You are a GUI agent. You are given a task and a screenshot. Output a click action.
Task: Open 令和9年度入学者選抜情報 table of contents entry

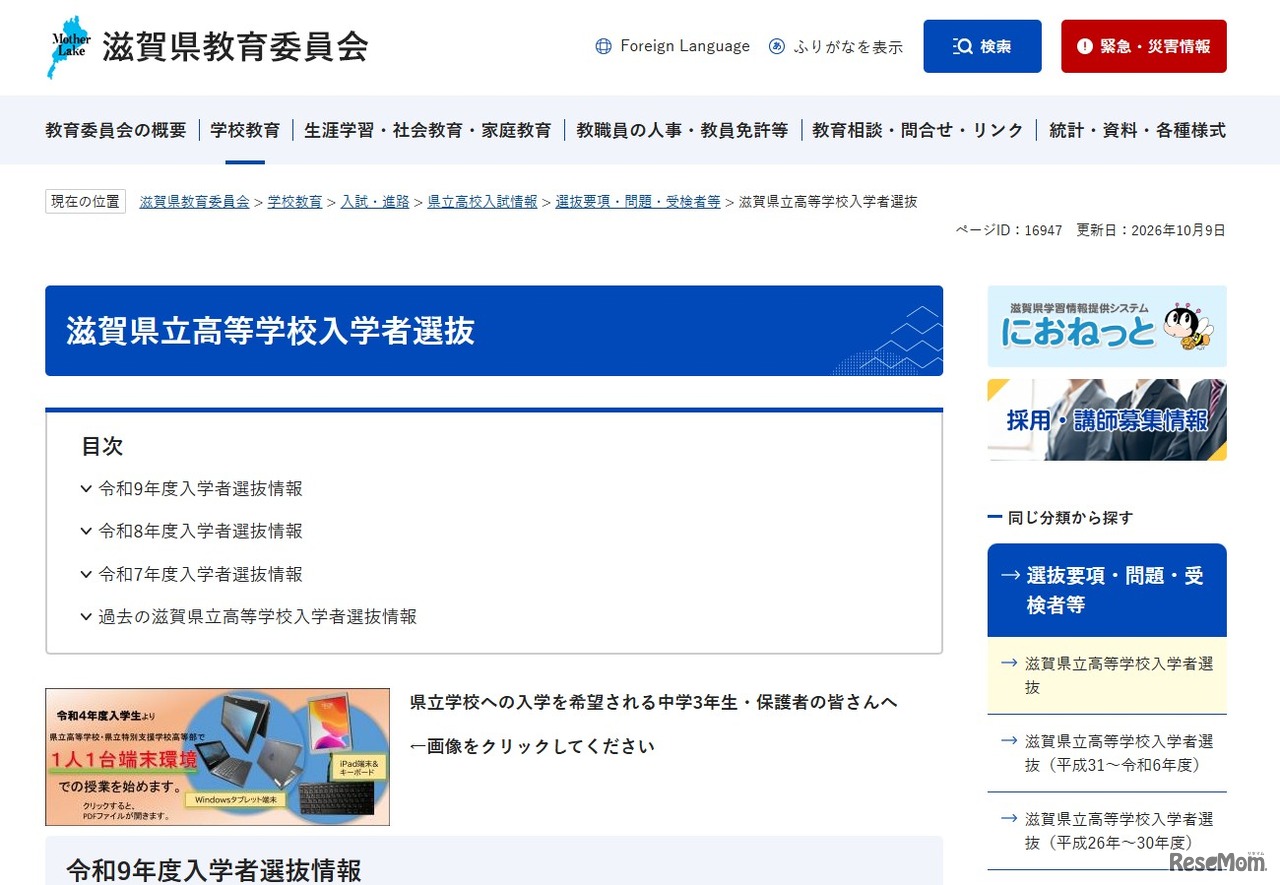(x=200, y=489)
